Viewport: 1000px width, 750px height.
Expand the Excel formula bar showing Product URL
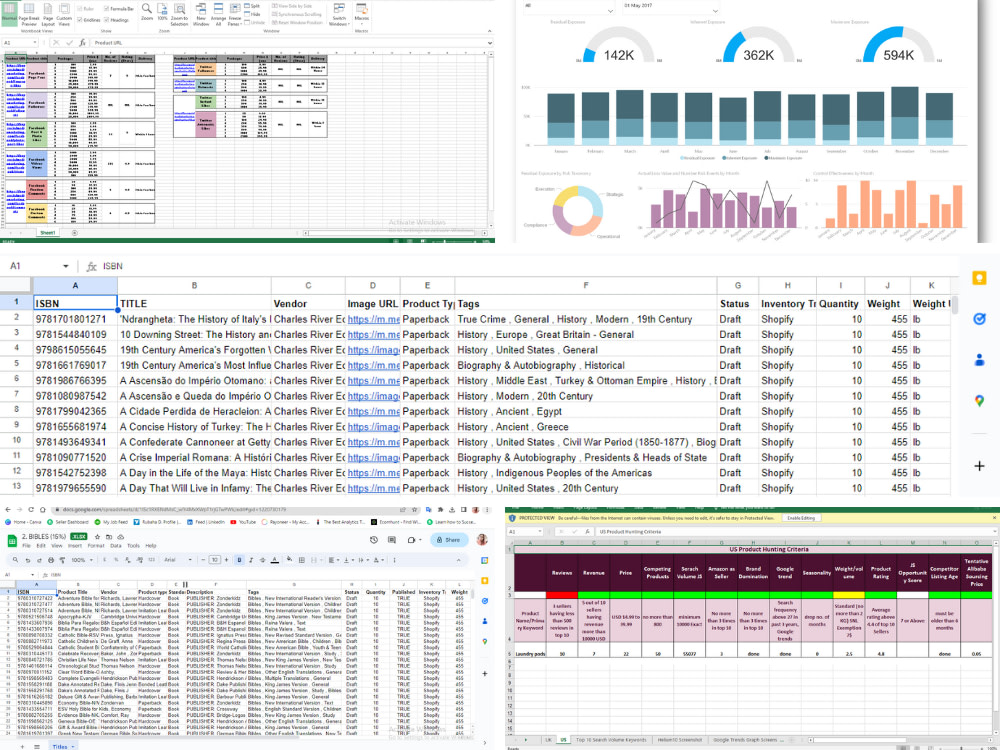(490, 43)
